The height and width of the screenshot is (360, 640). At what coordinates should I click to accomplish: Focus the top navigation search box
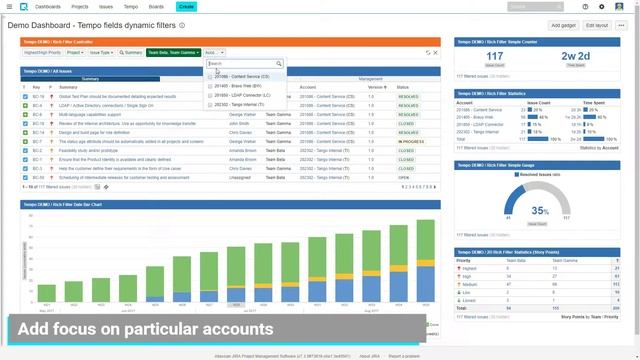535,7
